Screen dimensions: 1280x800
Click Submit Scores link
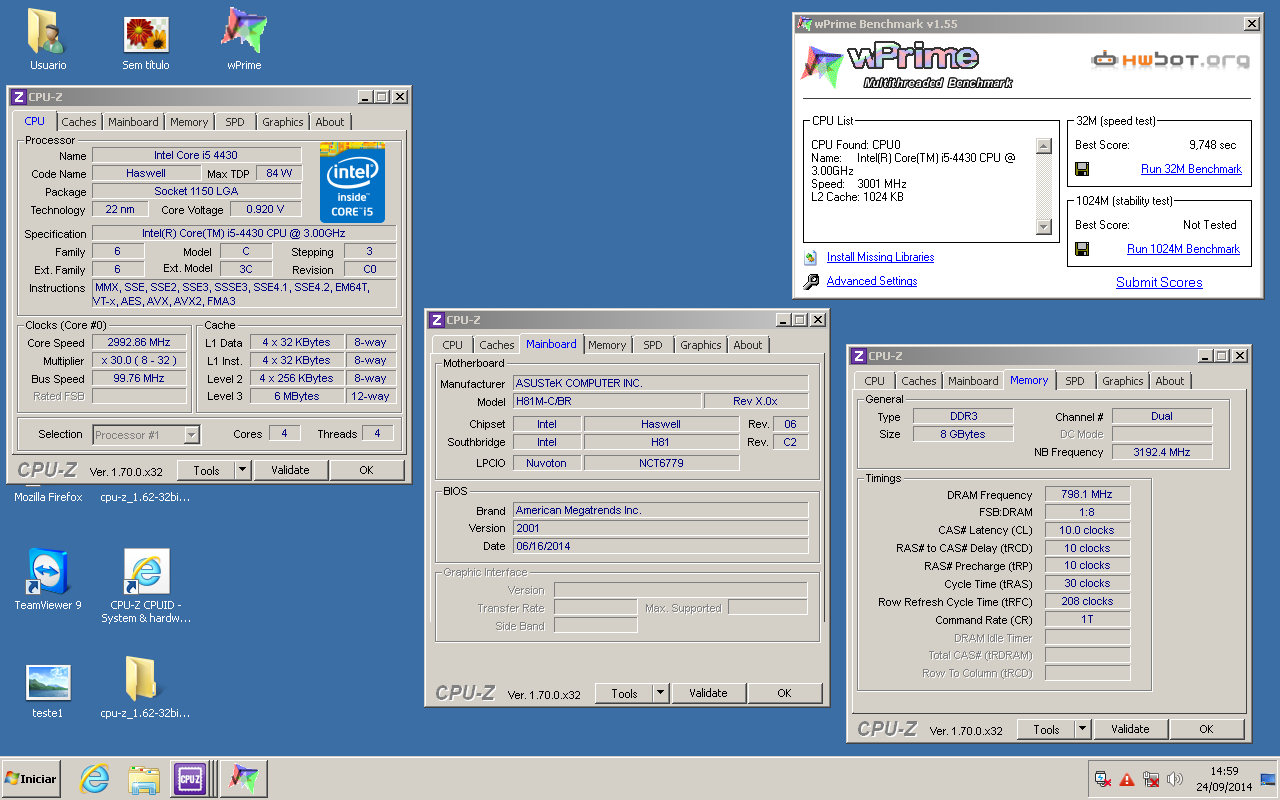[1159, 282]
